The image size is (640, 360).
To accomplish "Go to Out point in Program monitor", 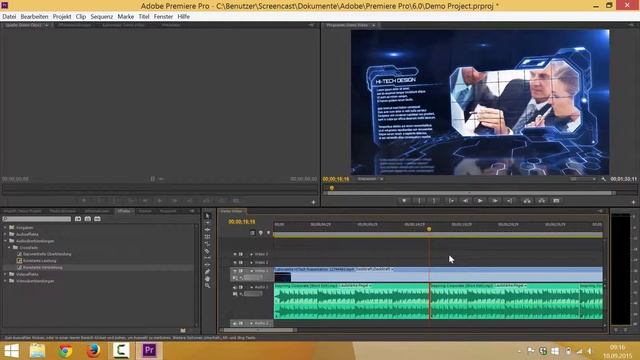I will tap(509, 201).
